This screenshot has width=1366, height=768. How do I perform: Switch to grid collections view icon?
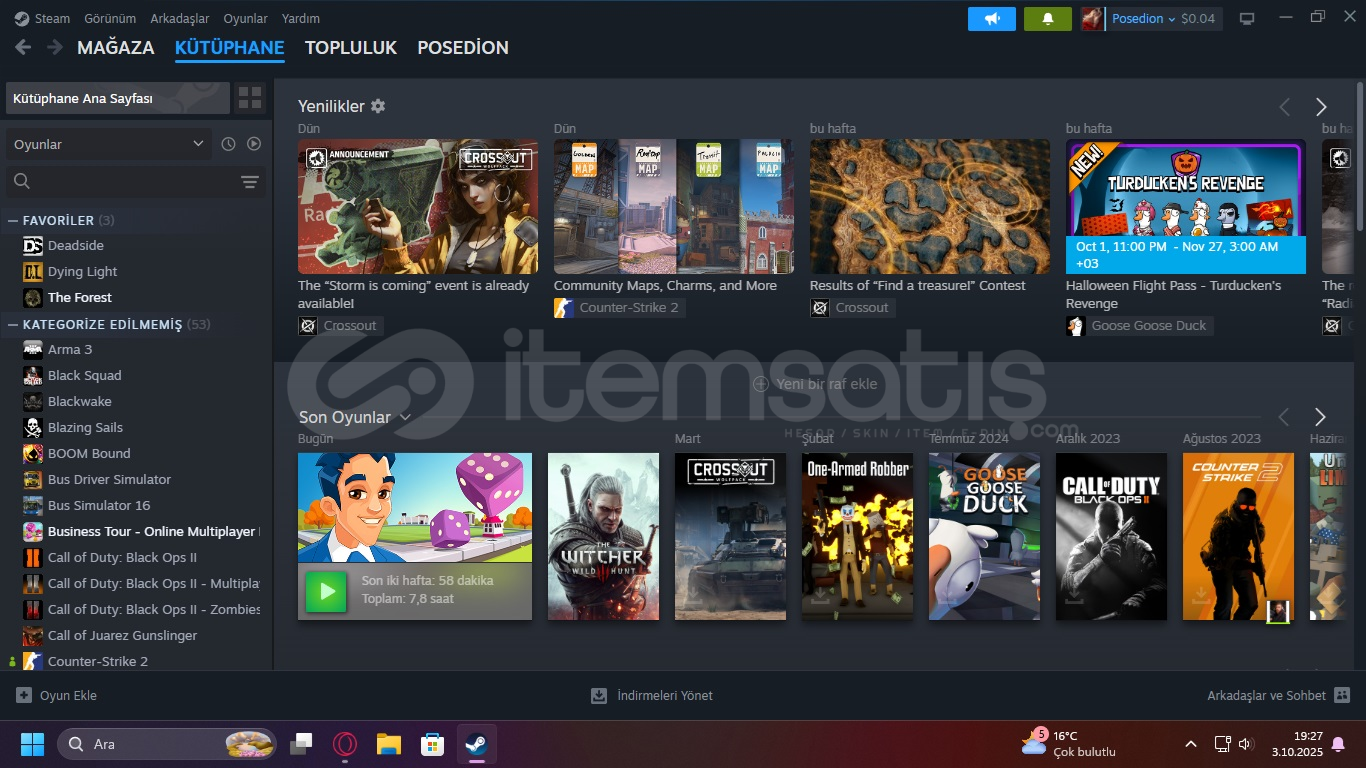[x=250, y=98]
